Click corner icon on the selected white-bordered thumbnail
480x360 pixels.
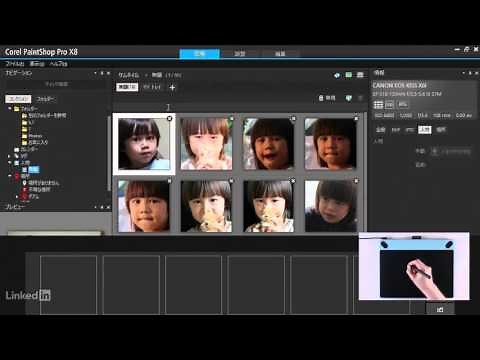[169, 118]
